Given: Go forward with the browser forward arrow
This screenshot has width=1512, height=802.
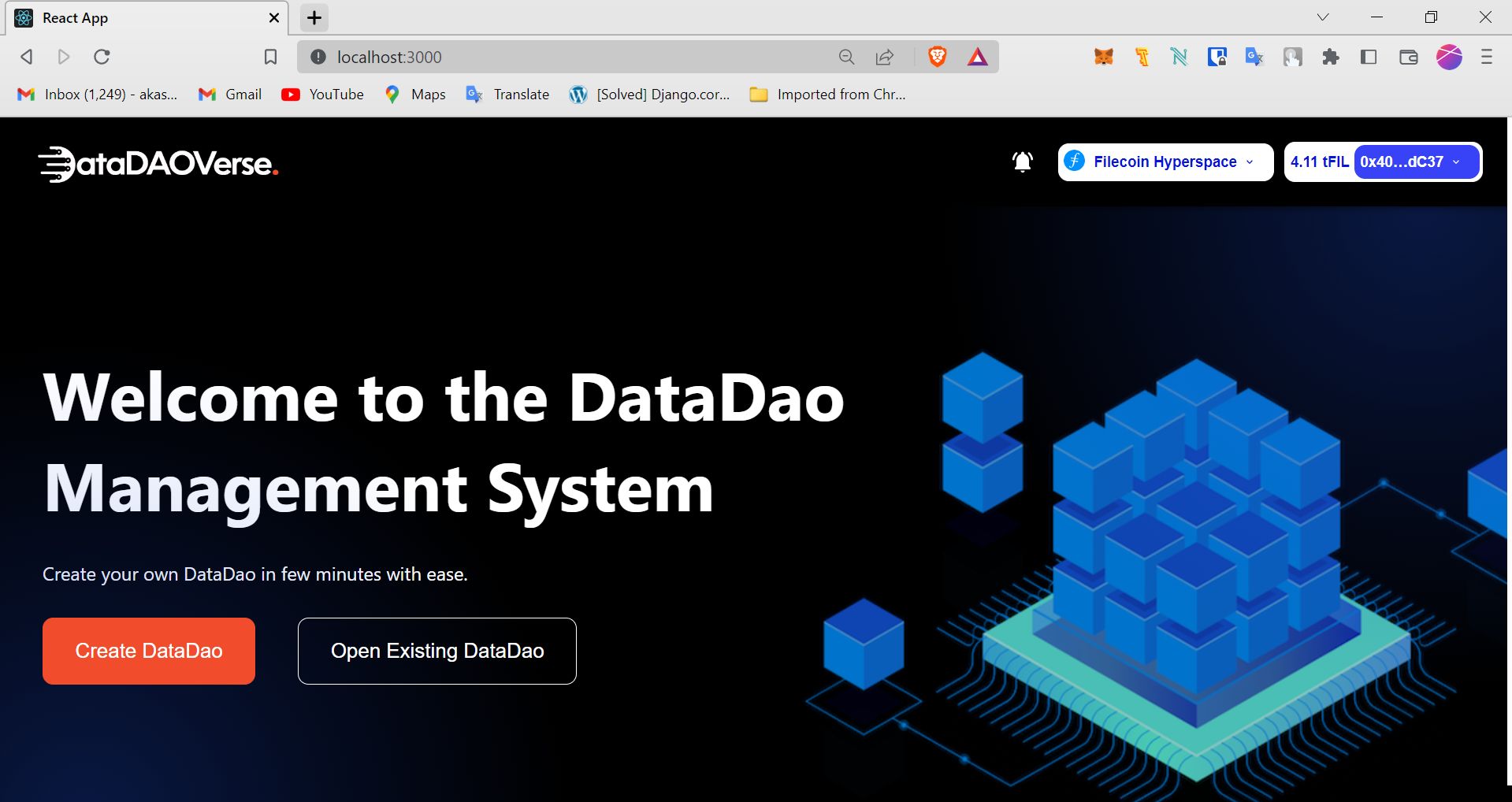Looking at the screenshot, I should coord(64,57).
